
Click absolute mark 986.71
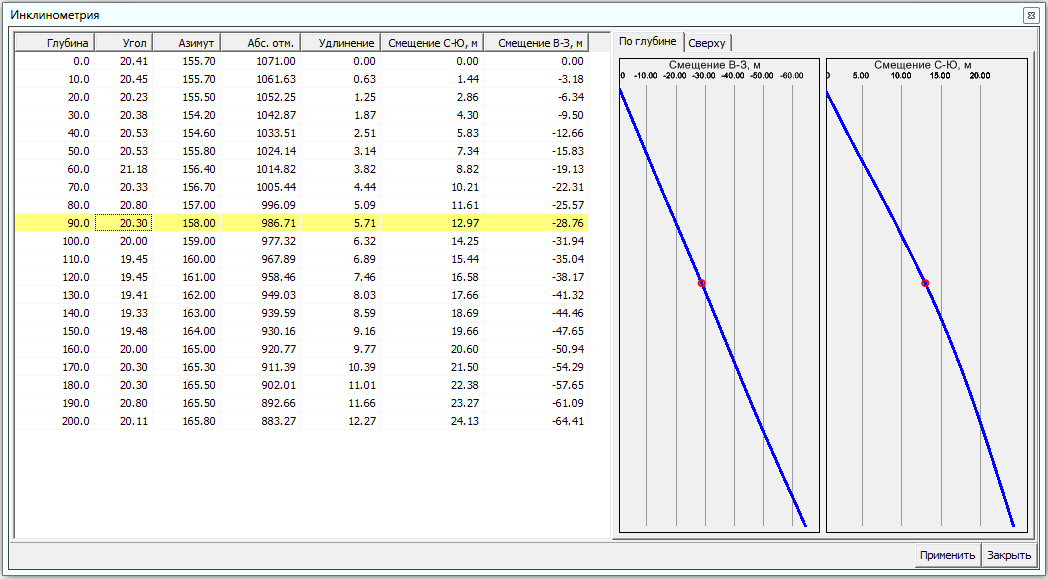click(278, 223)
